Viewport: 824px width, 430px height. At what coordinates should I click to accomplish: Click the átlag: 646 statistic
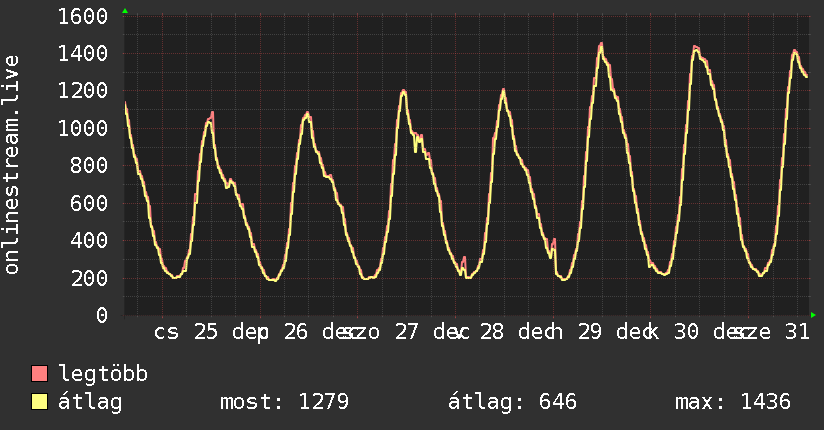(x=512, y=402)
